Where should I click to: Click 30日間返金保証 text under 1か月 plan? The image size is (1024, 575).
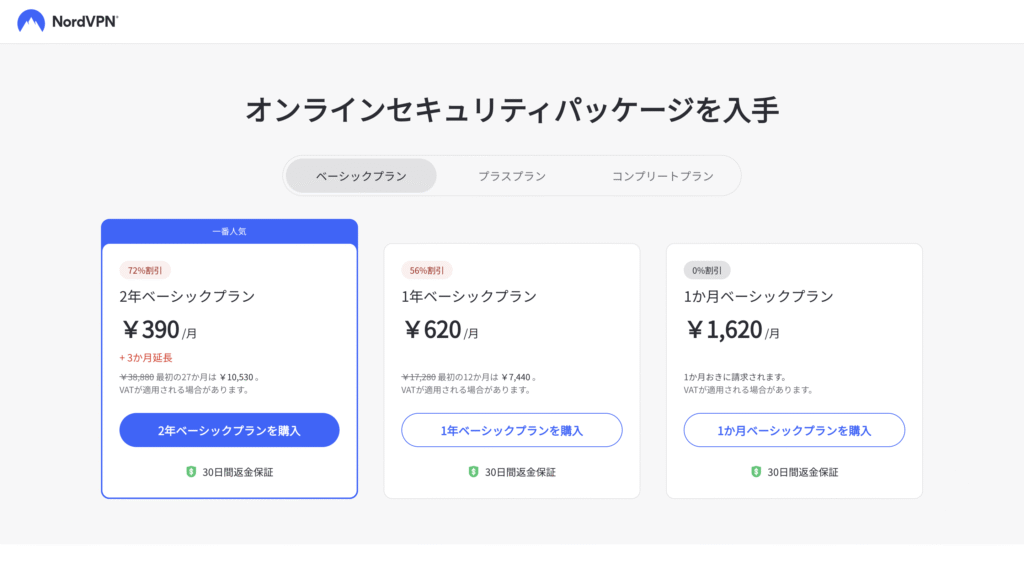[x=803, y=472]
